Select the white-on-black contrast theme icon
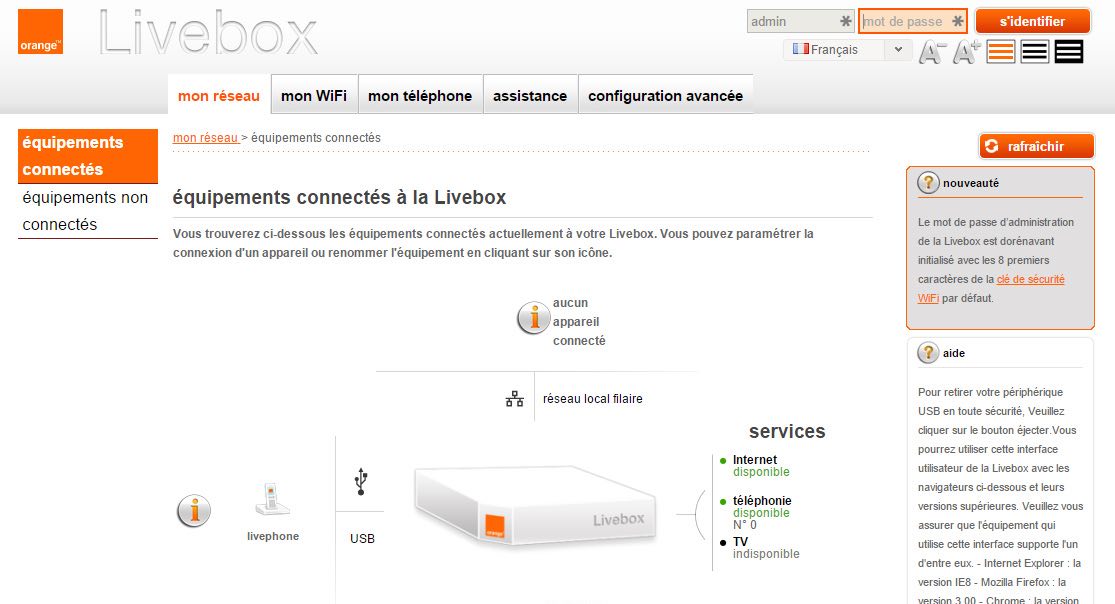Image resolution: width=1115 pixels, height=604 pixels. tap(1069, 52)
